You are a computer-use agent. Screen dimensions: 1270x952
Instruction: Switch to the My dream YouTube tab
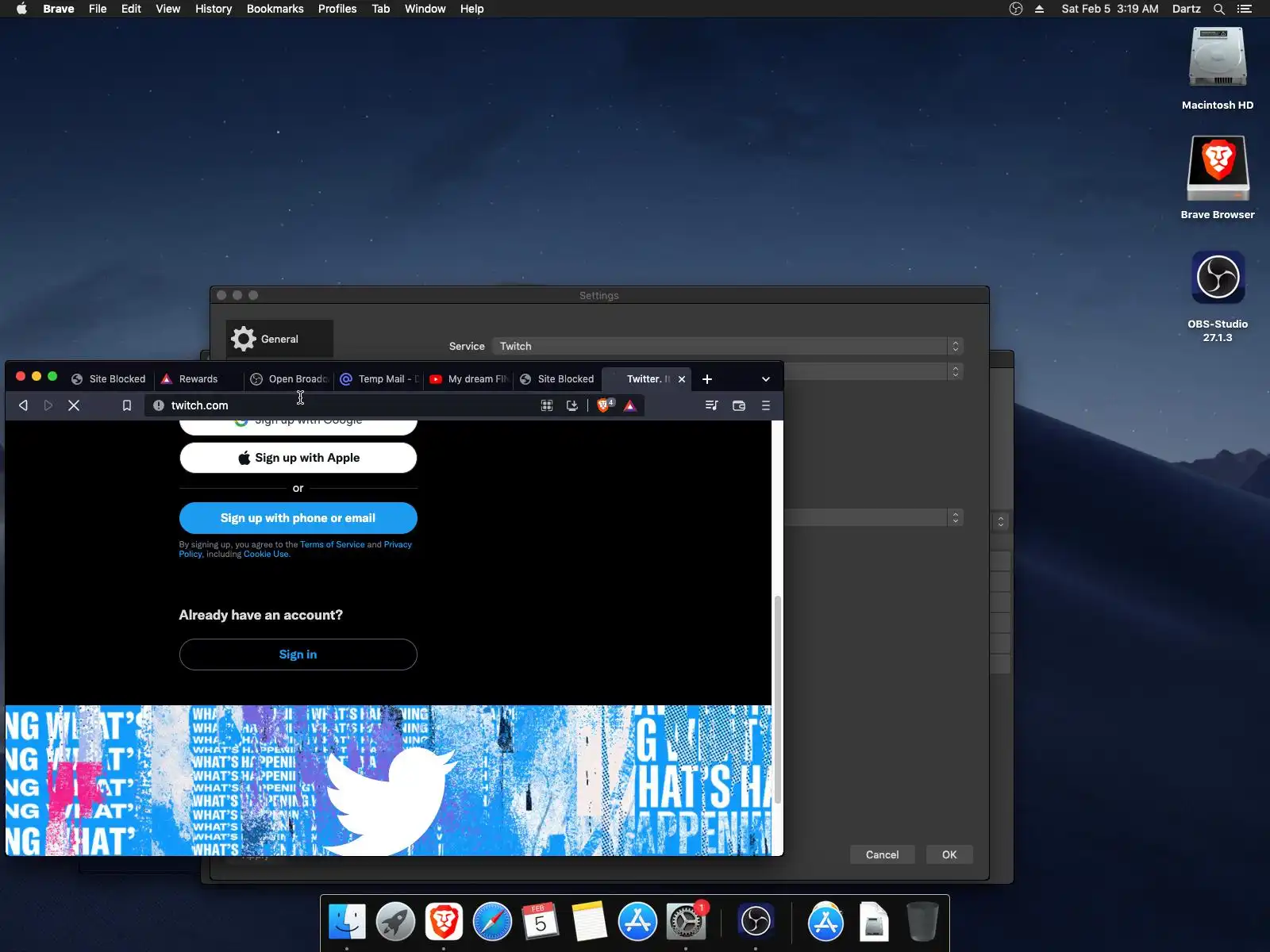[x=469, y=379]
